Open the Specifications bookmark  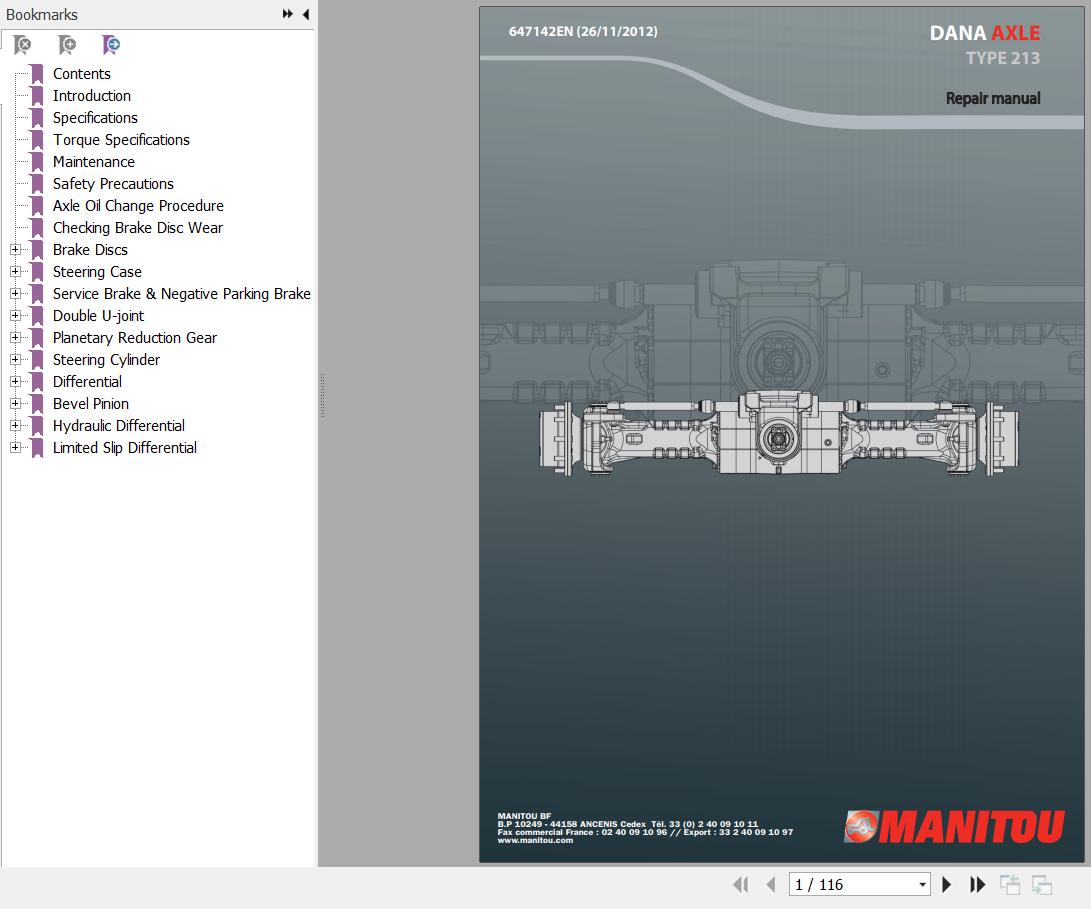pos(95,118)
